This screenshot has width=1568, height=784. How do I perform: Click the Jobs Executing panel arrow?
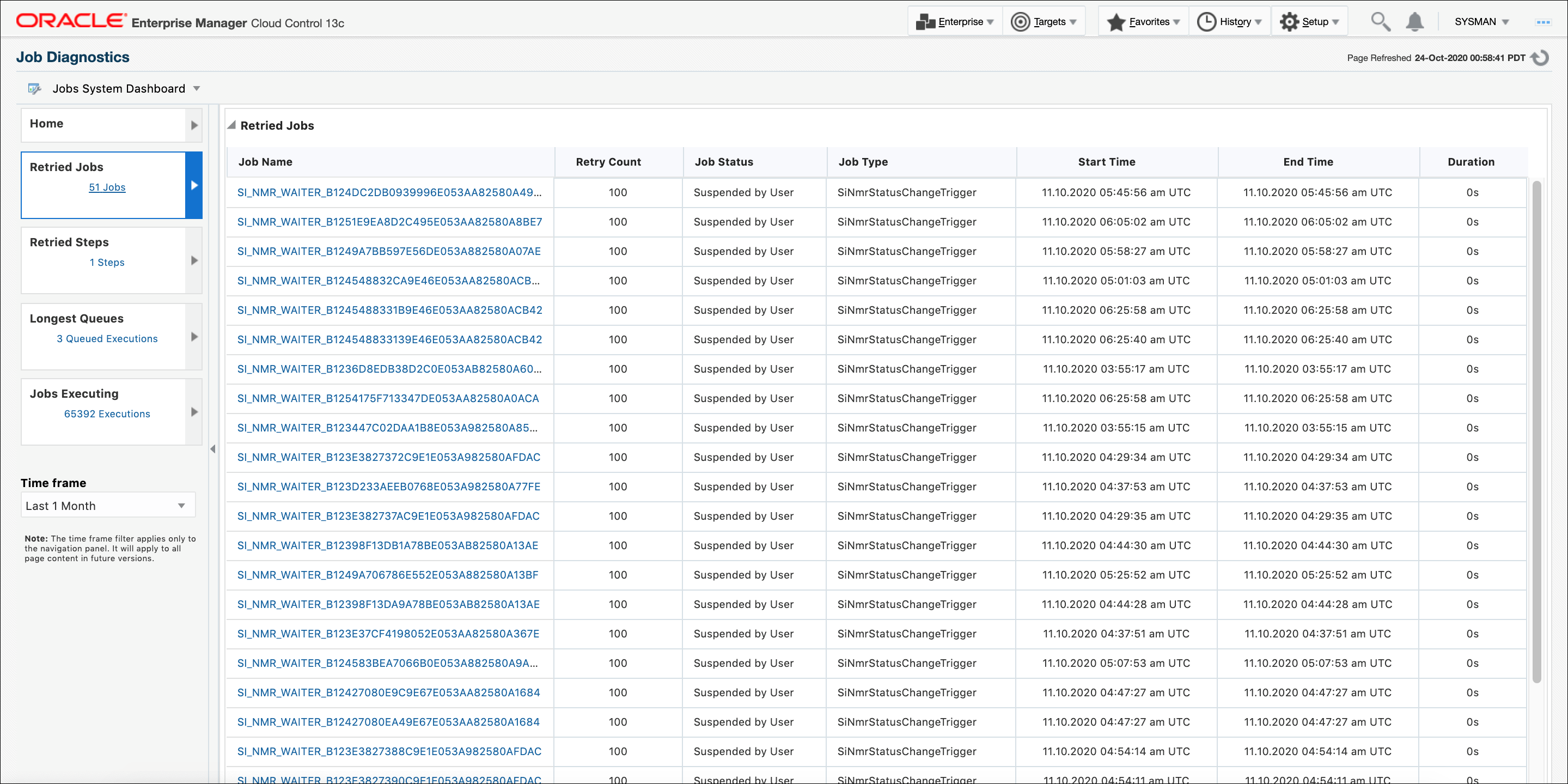pyautogui.click(x=194, y=412)
